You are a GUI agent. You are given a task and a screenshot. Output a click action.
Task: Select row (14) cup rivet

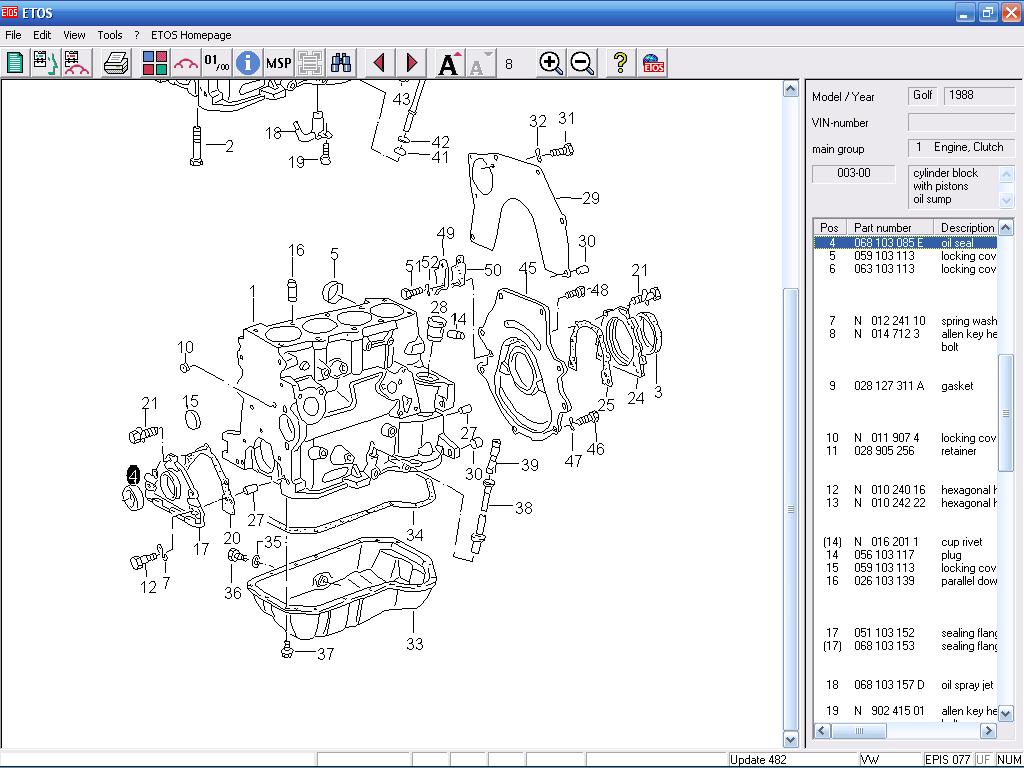905,541
